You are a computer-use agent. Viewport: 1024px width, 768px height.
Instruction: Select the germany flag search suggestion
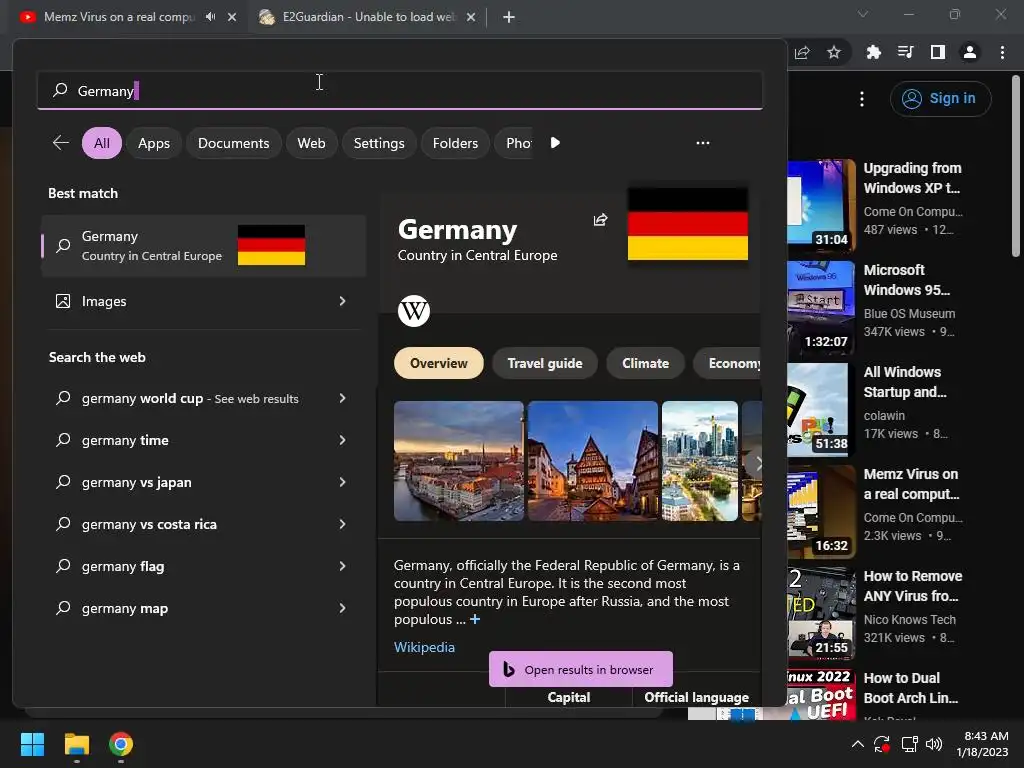(x=202, y=566)
